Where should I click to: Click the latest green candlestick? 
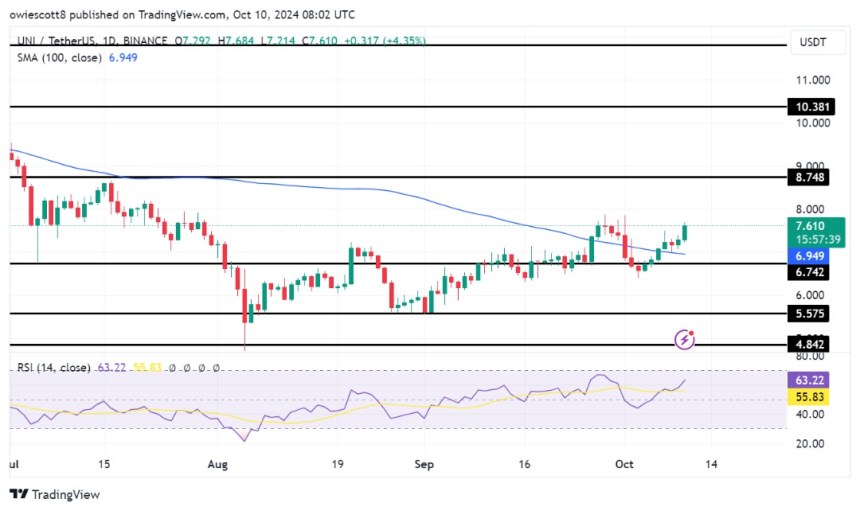coord(684,232)
